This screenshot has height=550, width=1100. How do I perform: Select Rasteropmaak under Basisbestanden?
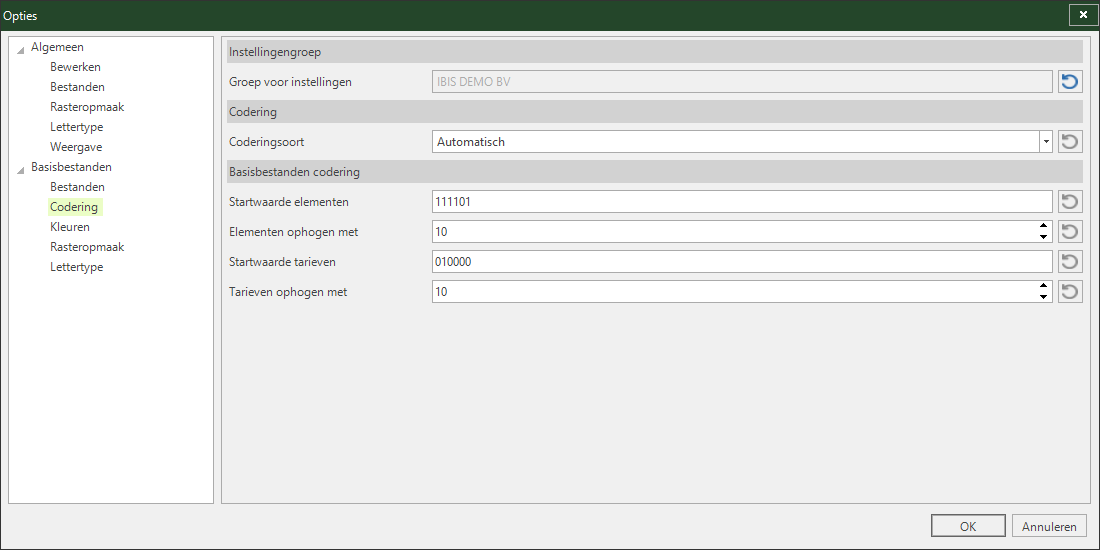click(87, 247)
